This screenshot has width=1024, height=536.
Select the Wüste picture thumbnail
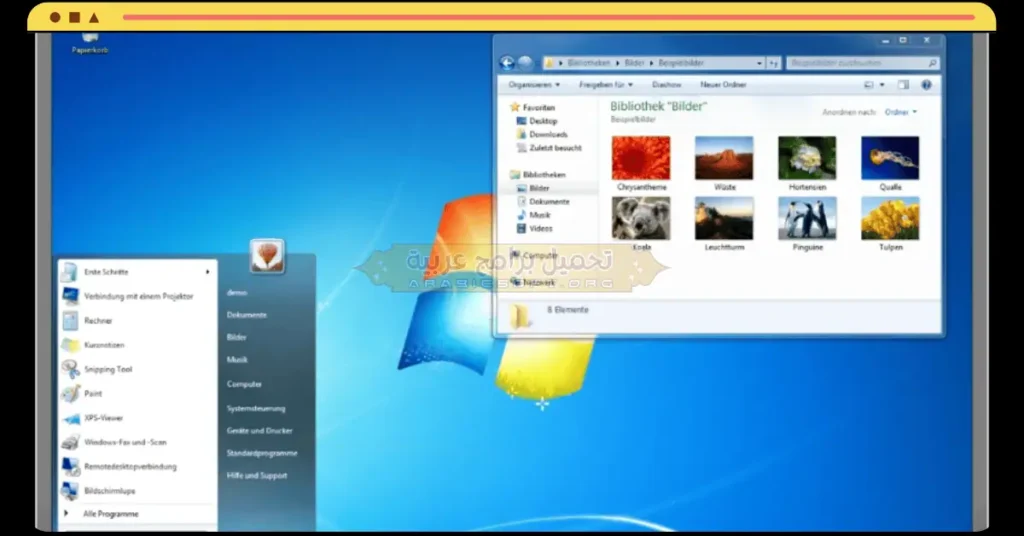click(x=724, y=158)
